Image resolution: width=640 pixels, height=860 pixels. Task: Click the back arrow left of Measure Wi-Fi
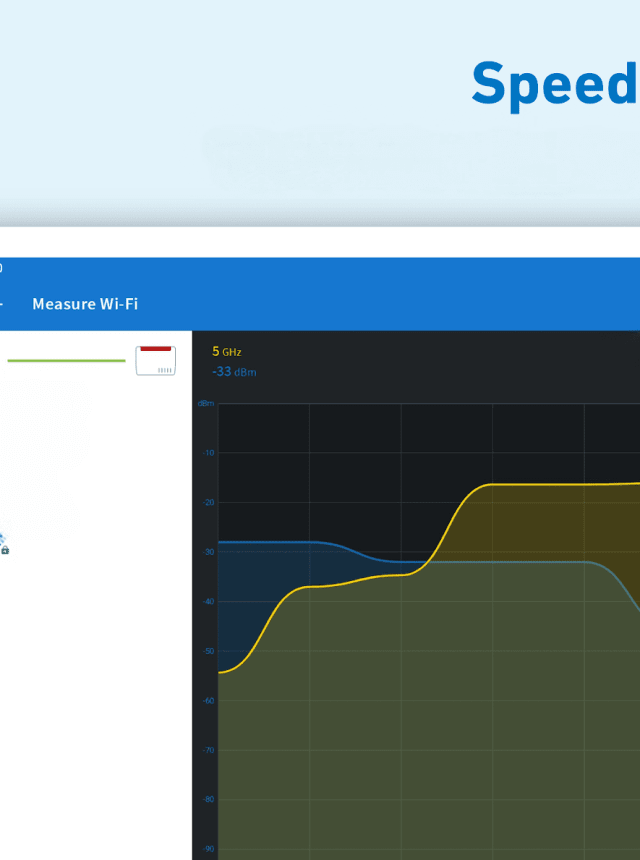(x=2, y=303)
